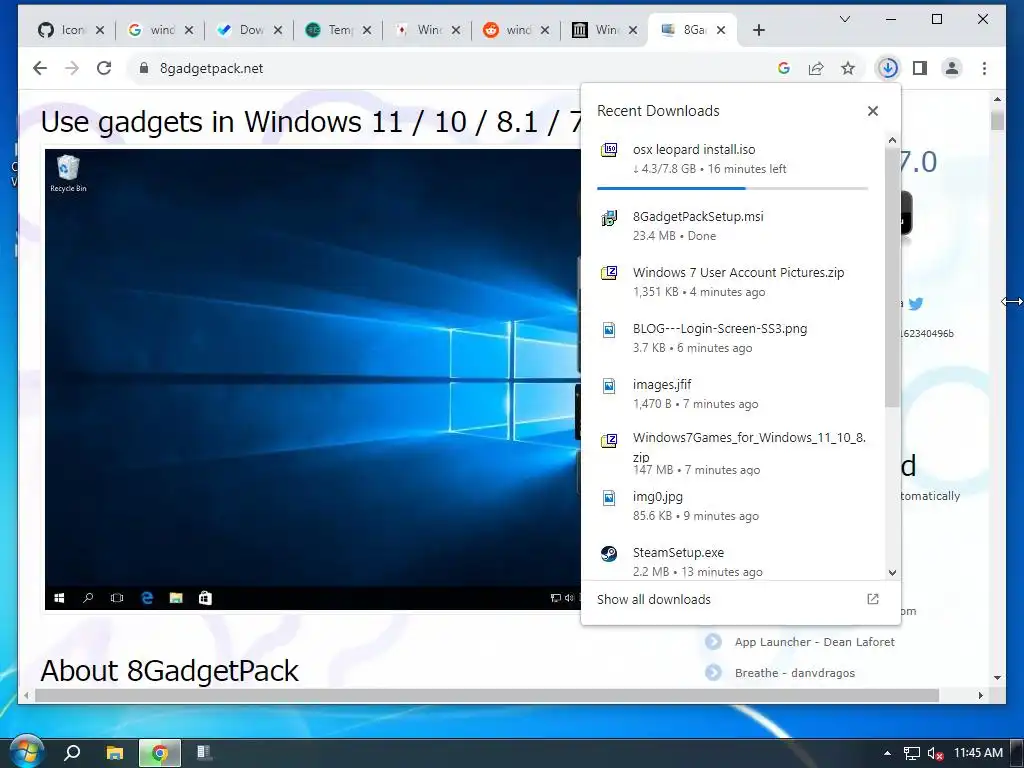Bookmark this page with the star
Screen dimensions: 1024x768
(x=848, y=68)
